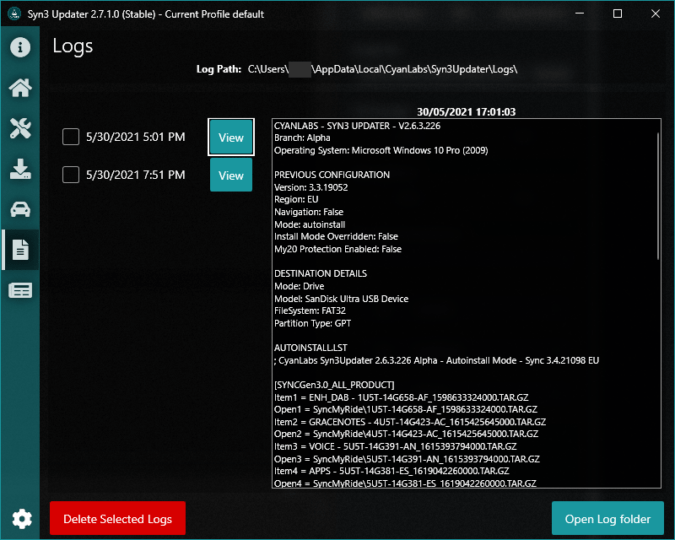Click the 'Item1 = ENH_DAB' line
The width and height of the screenshot is (675, 540).
(x=401, y=397)
